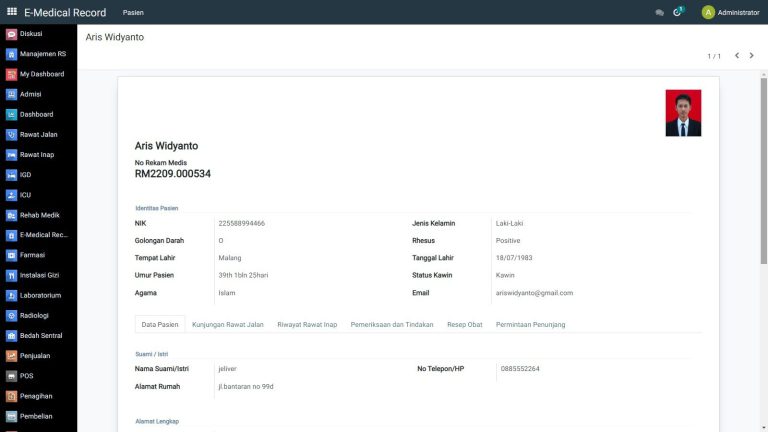Open Manajemen RS module

coord(38,54)
